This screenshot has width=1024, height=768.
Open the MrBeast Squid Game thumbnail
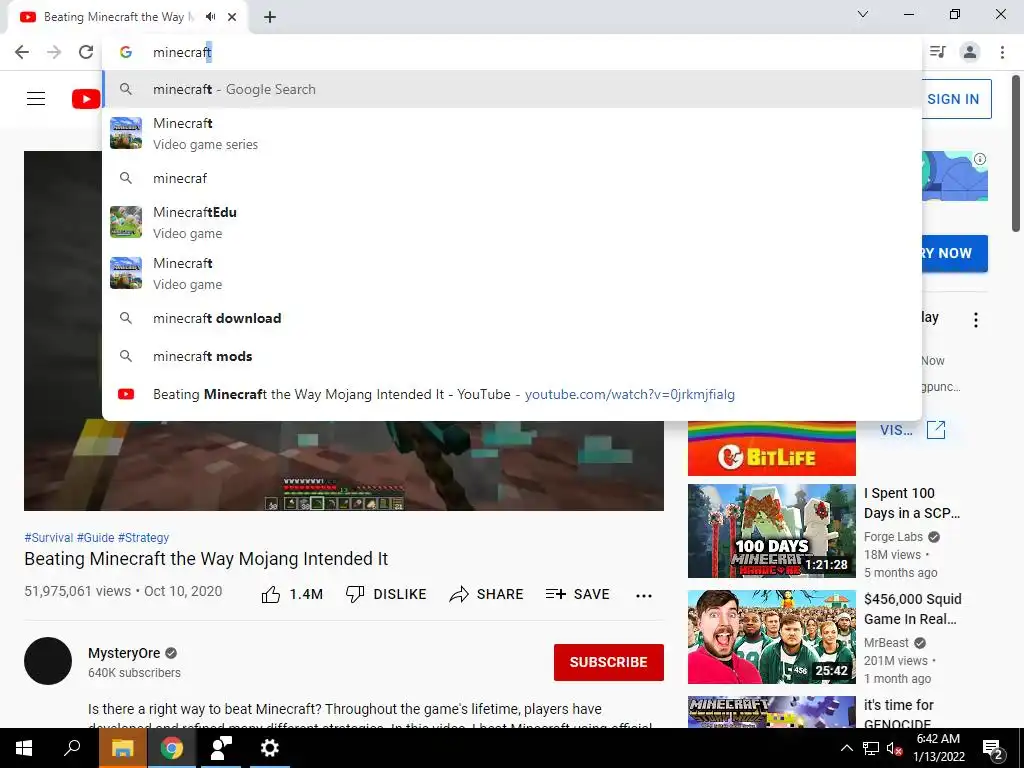coord(771,637)
